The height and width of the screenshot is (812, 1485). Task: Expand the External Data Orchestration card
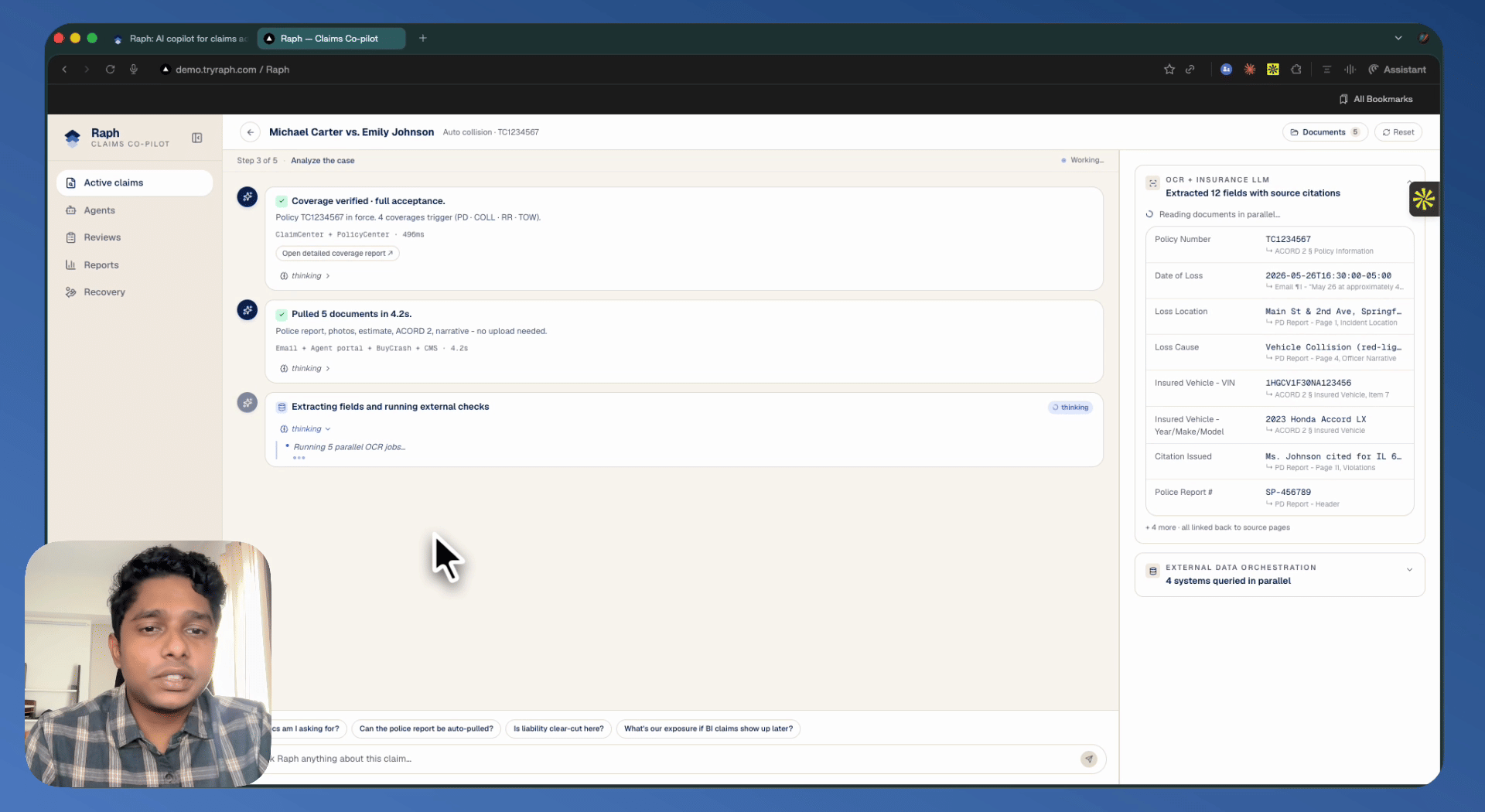pyautogui.click(x=1409, y=570)
